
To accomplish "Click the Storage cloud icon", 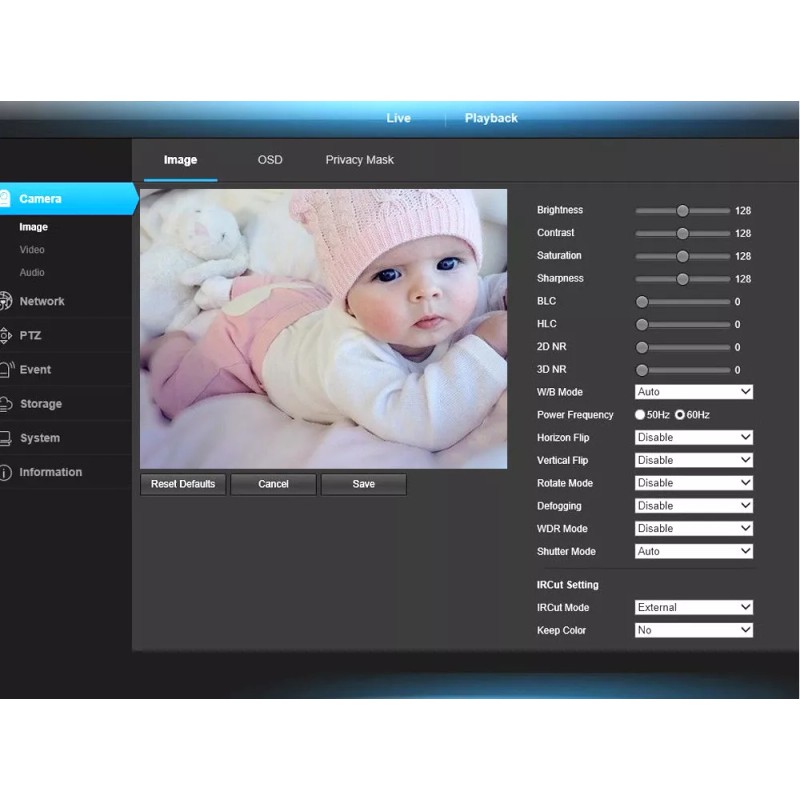I will pyautogui.click(x=5, y=404).
